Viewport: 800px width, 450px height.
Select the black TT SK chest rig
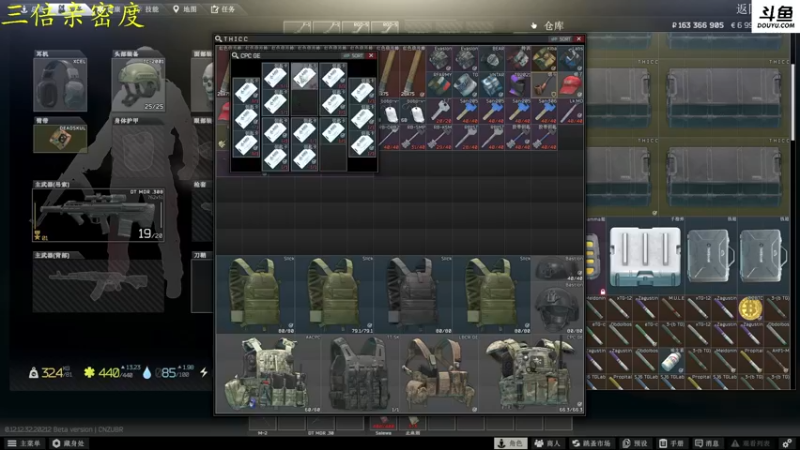tap(361, 373)
